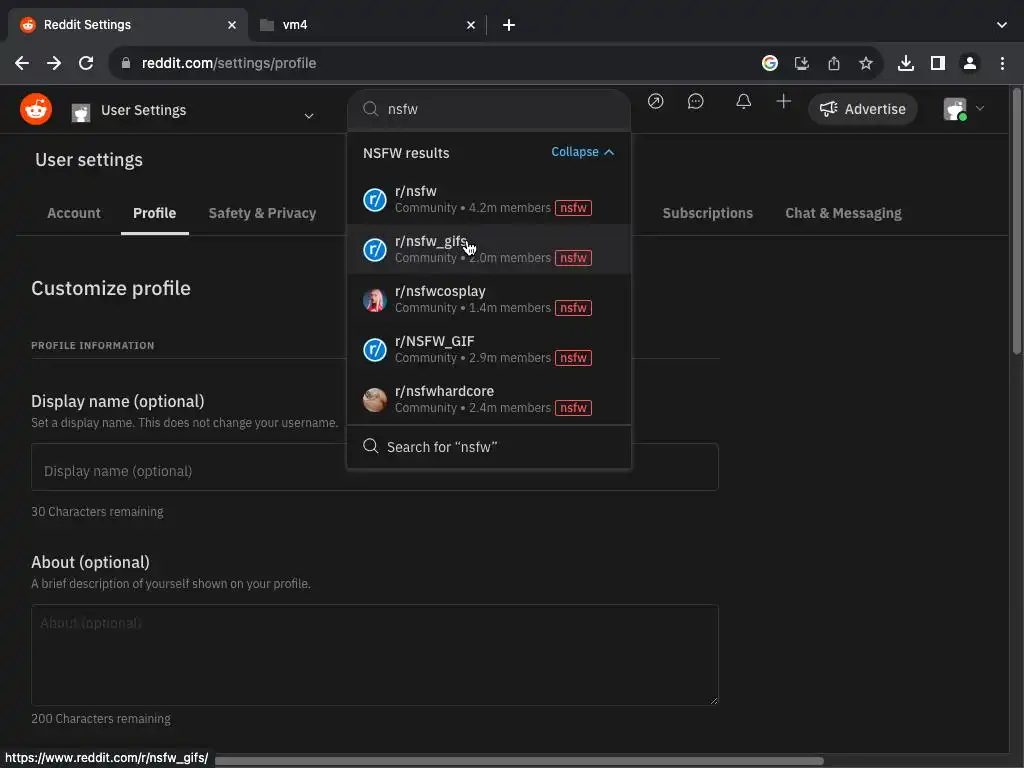The height and width of the screenshot is (768, 1024).
Task: Click the search field containing nsfw
Action: [488, 109]
